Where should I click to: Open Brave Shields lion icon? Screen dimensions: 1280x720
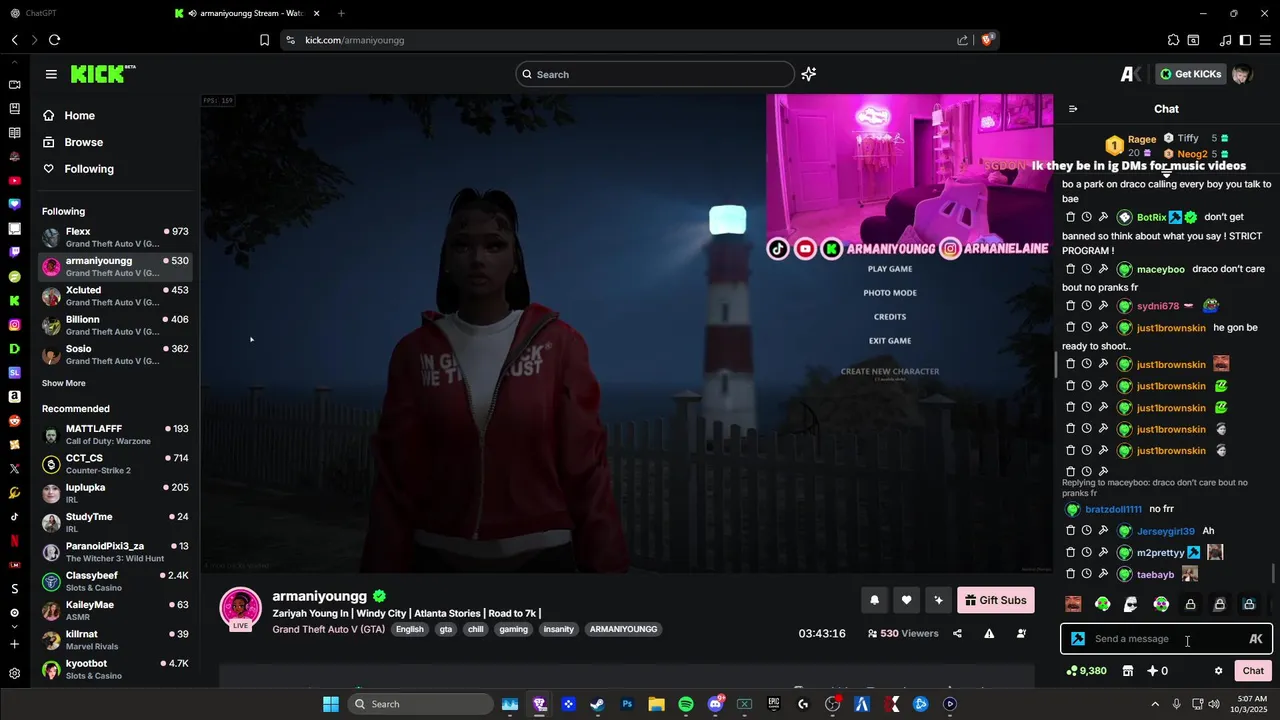click(988, 40)
